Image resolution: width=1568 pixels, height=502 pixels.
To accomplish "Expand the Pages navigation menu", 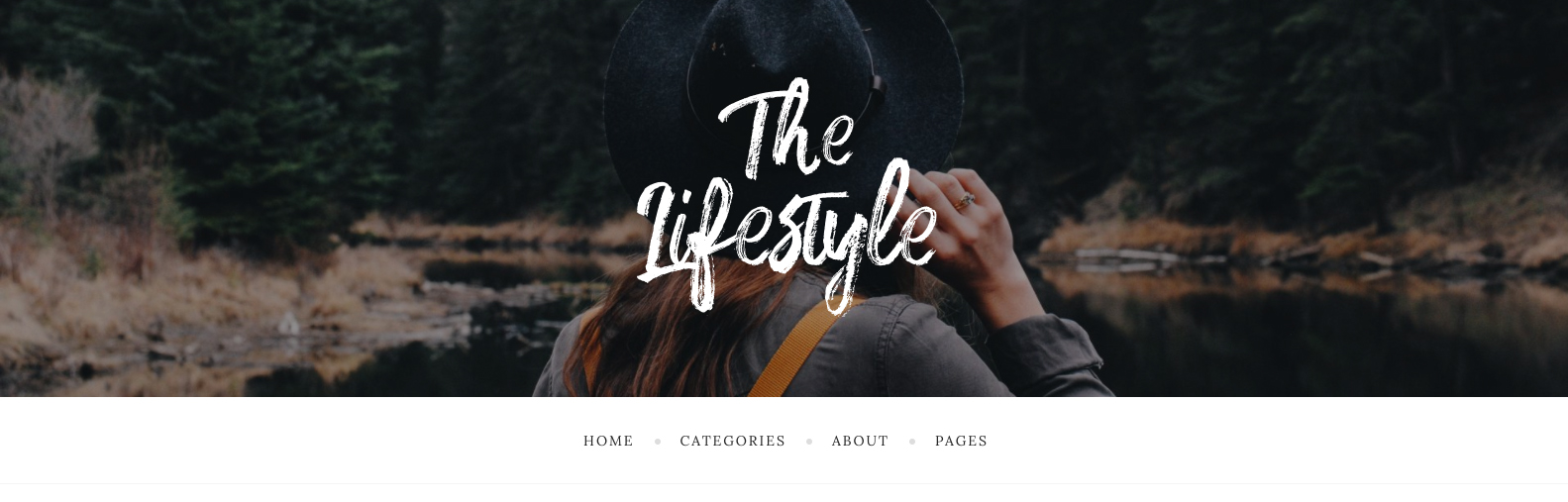I will pyautogui.click(x=961, y=441).
